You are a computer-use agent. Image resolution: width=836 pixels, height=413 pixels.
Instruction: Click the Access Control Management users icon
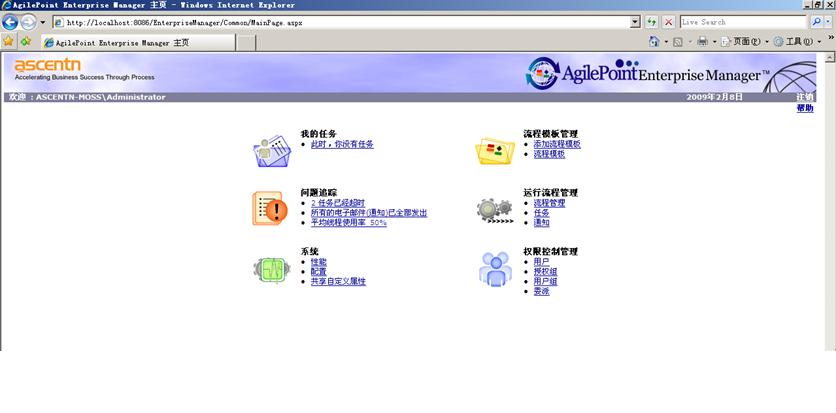click(x=495, y=269)
